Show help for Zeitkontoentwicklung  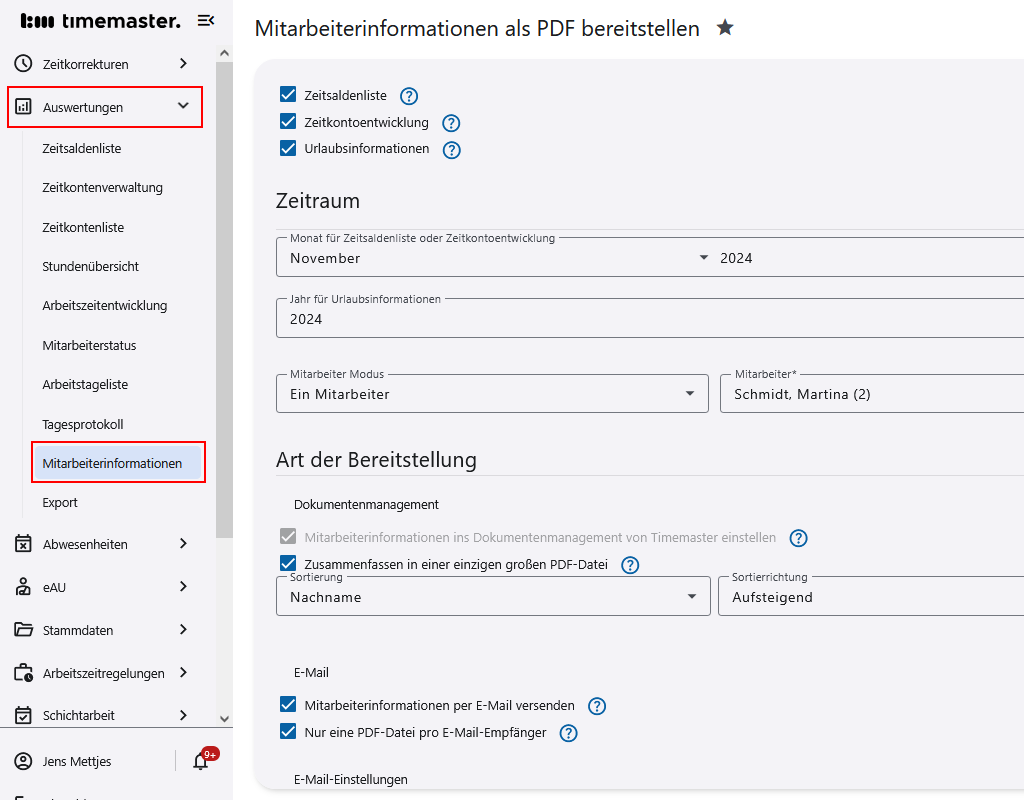point(451,123)
